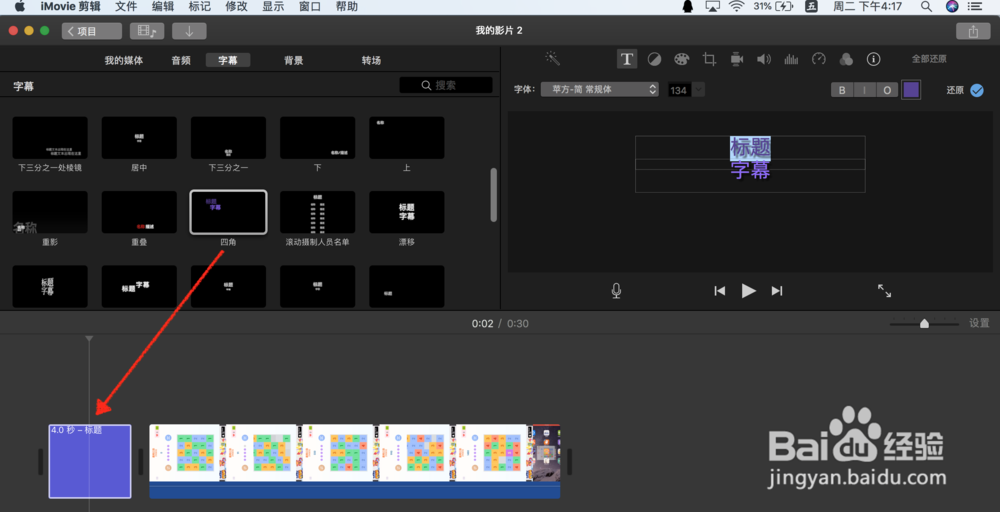Skip to previous clip
The height and width of the screenshot is (512, 1000).
(x=719, y=291)
